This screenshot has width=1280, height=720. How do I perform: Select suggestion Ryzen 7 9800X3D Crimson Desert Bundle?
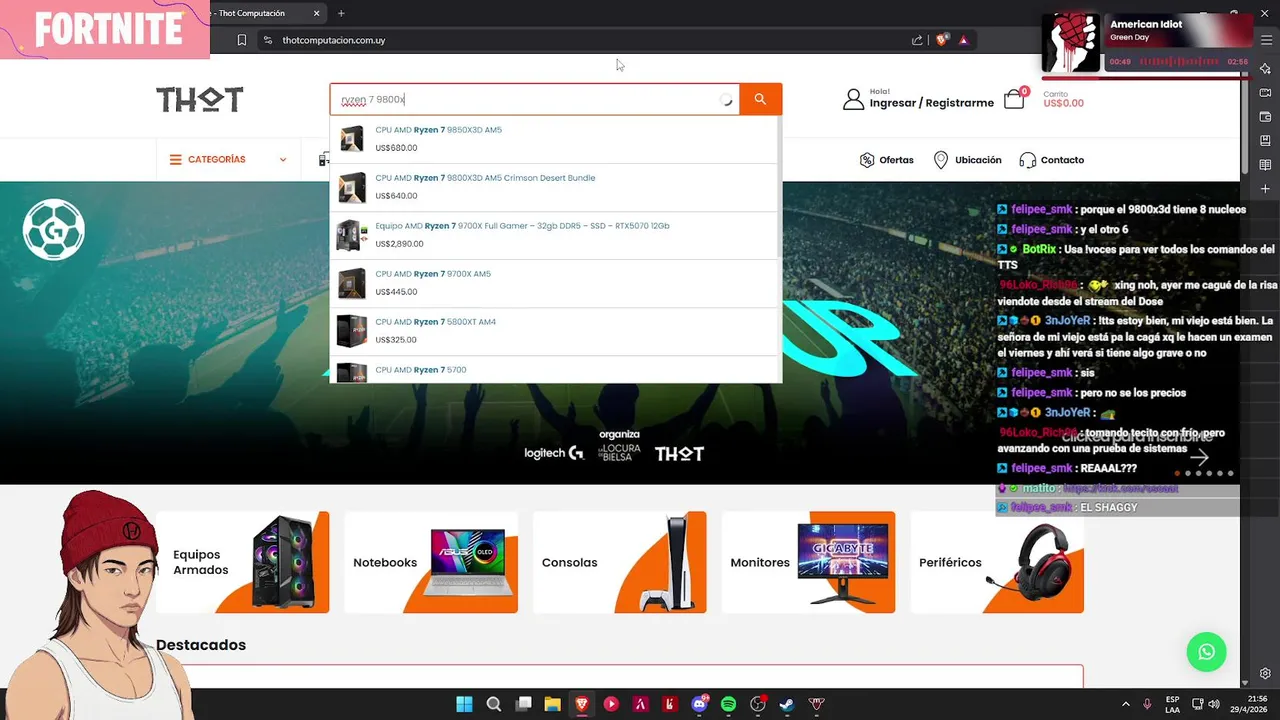point(555,187)
